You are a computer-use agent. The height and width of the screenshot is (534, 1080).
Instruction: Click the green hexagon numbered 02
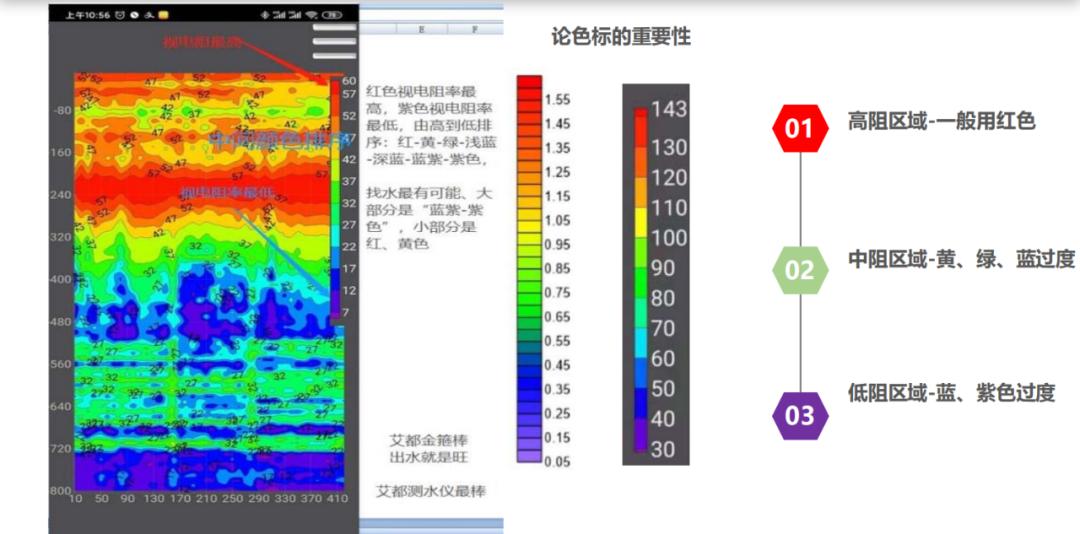tap(800, 270)
